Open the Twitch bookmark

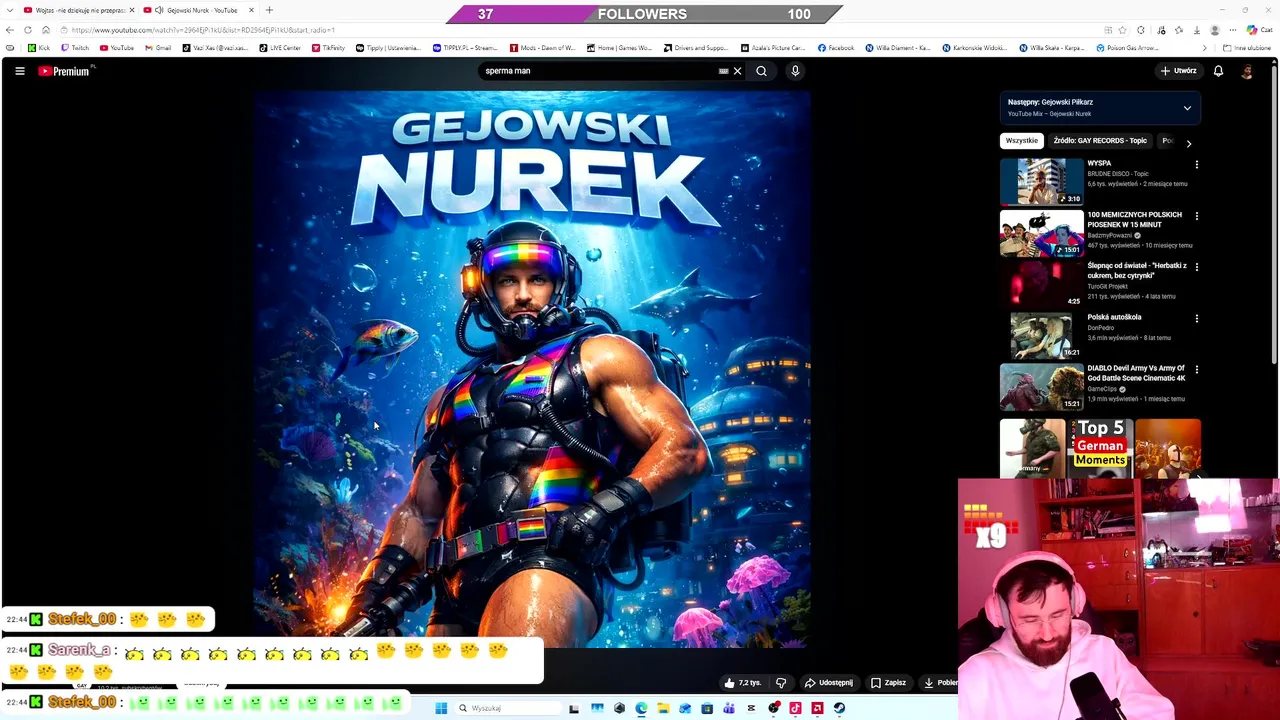[75, 48]
